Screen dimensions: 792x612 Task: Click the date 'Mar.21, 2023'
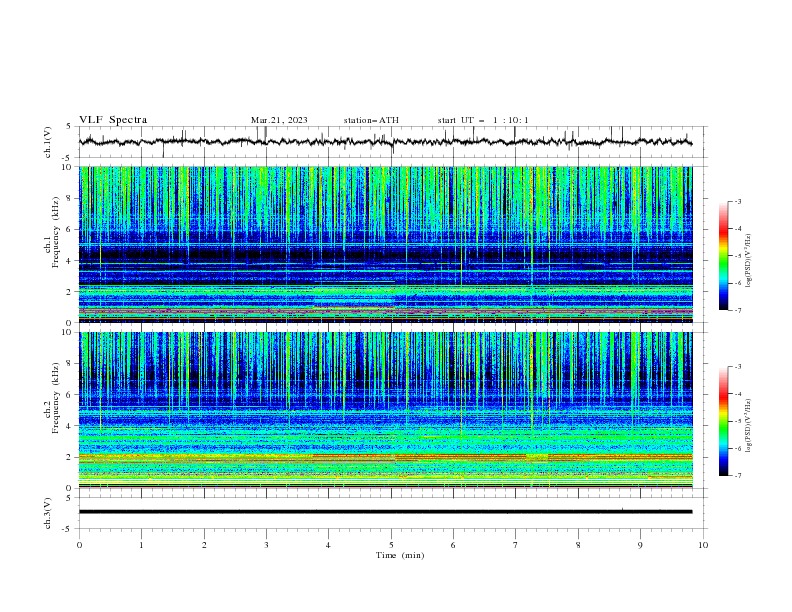279,120
